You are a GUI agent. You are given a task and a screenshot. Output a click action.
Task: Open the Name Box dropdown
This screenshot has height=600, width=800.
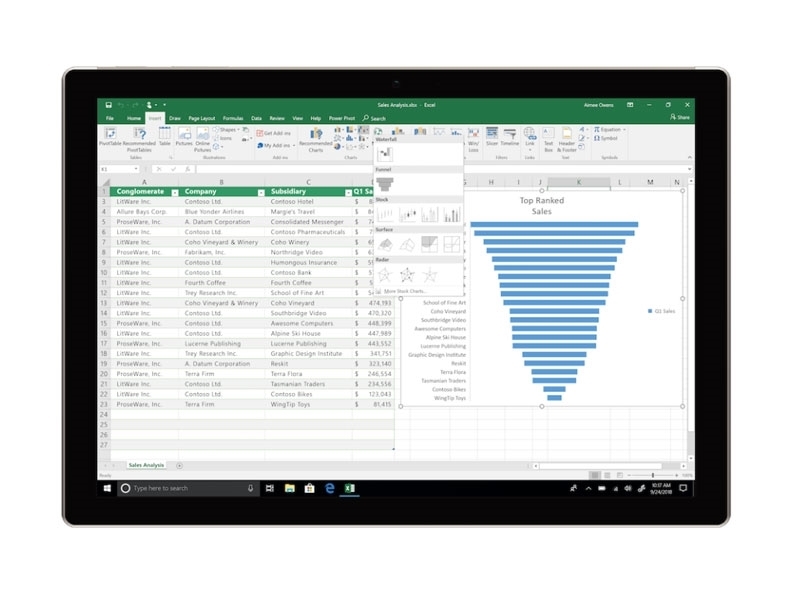[x=136, y=169]
